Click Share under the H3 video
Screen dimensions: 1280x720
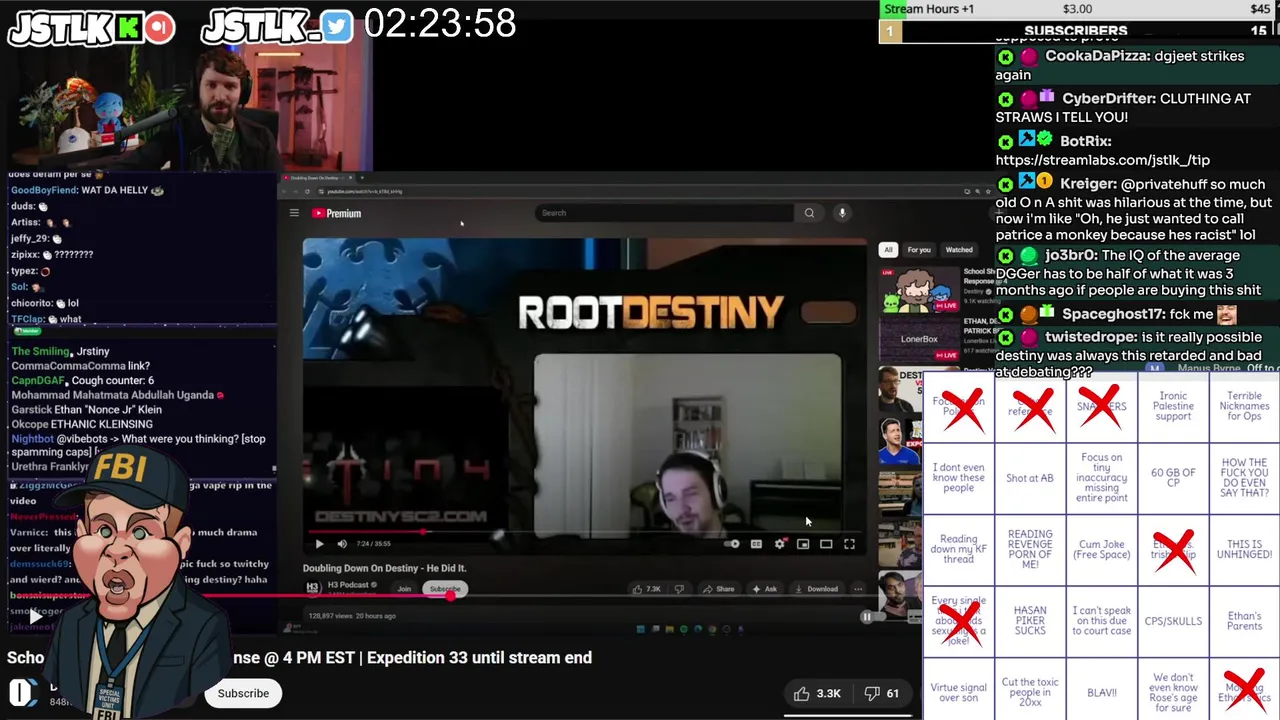click(x=719, y=589)
